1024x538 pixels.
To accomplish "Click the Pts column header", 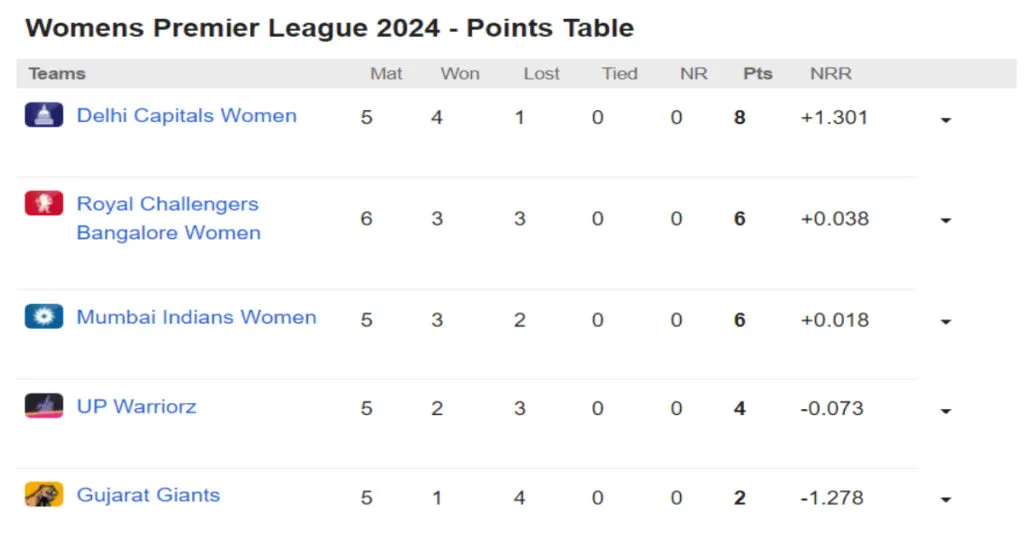I will 758,74.
